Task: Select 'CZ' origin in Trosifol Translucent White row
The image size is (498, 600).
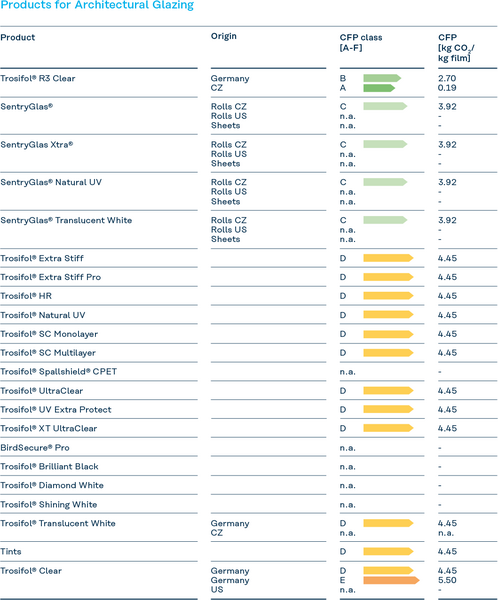Action: tap(217, 533)
